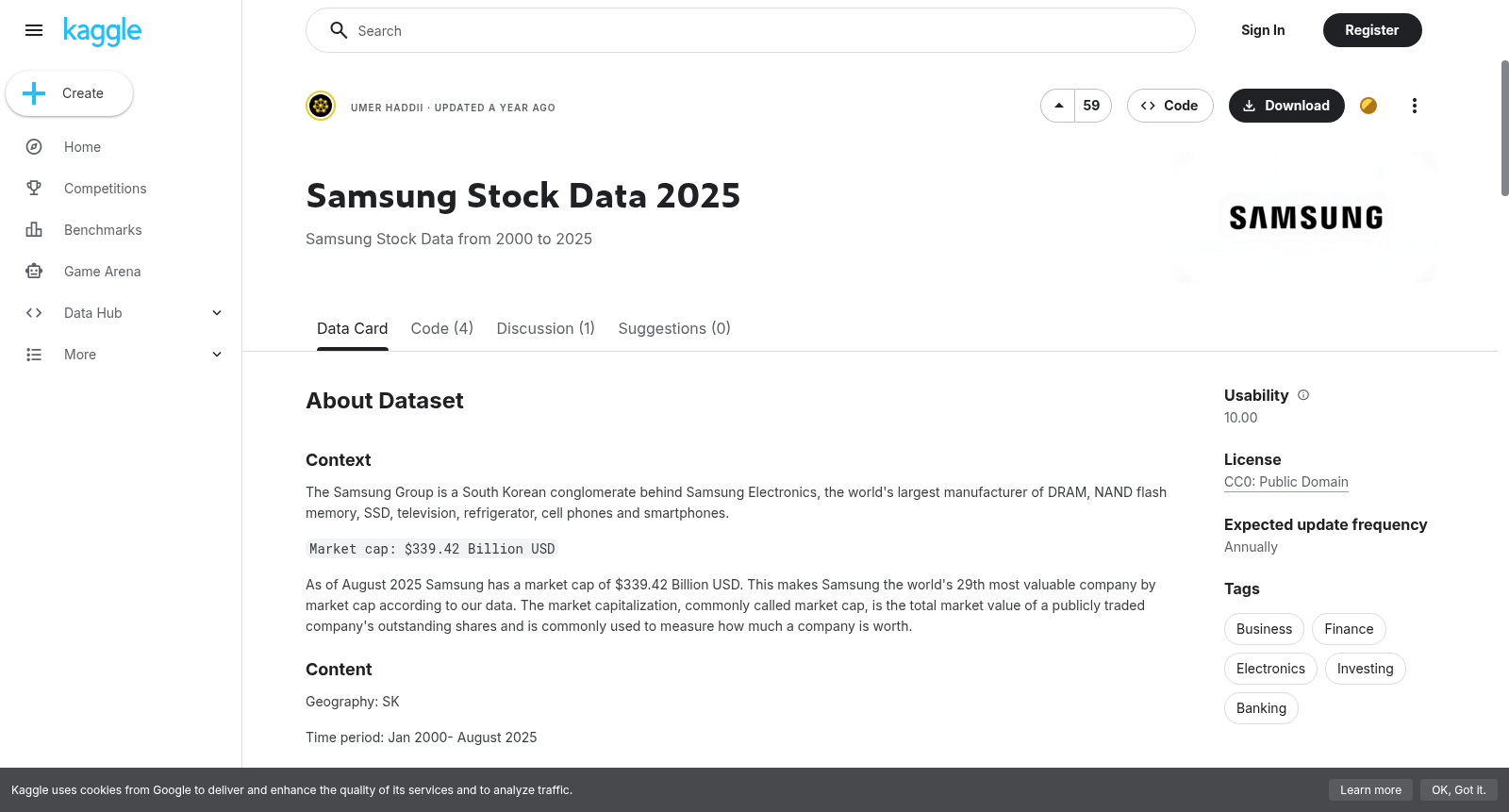
Task: Click the Search input field
Action: click(x=751, y=30)
